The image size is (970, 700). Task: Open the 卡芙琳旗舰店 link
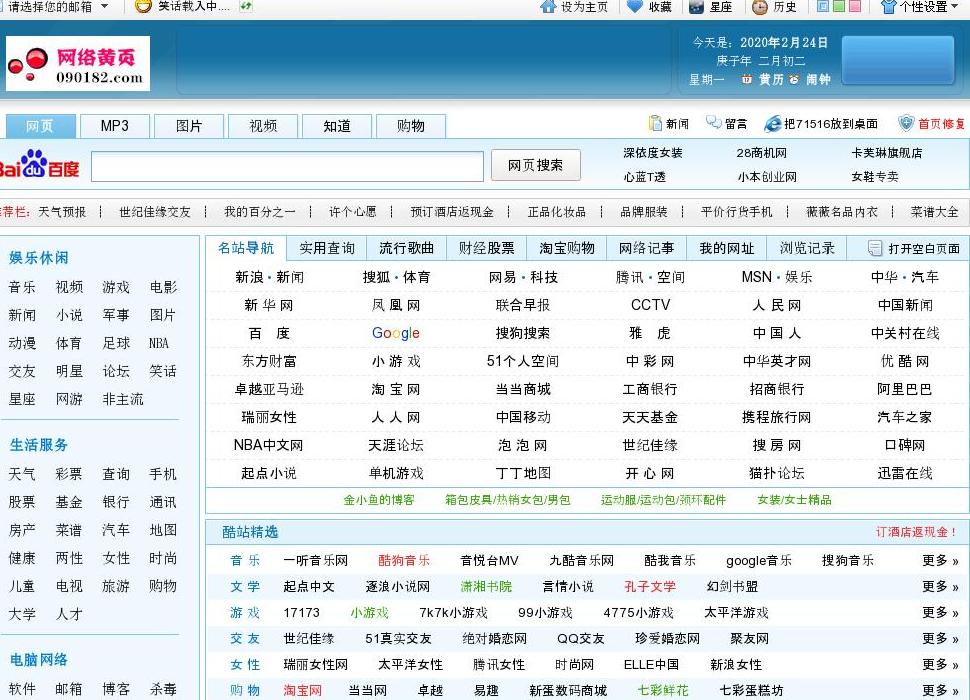tap(886, 153)
